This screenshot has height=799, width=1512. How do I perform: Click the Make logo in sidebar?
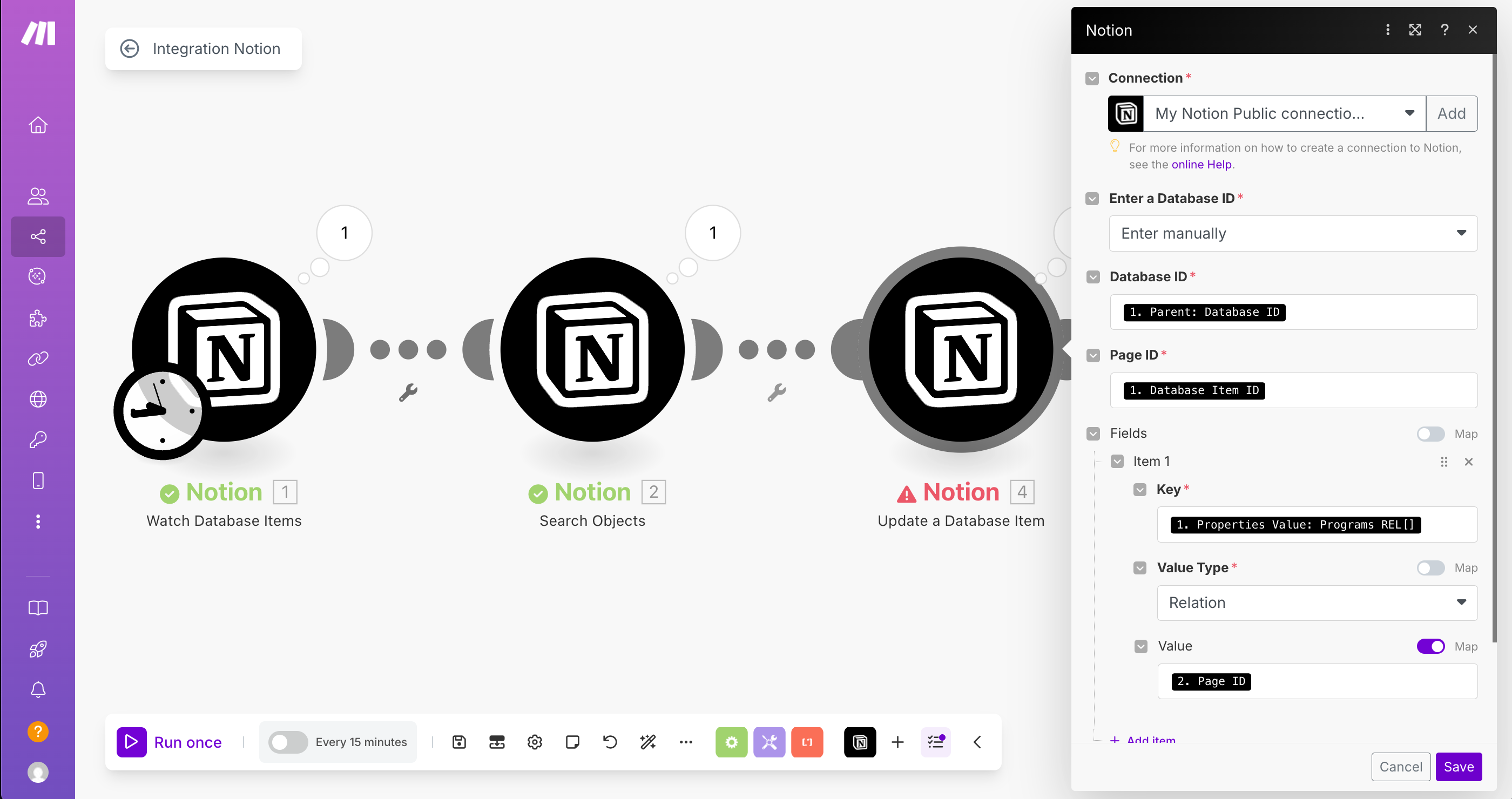pos(38,33)
